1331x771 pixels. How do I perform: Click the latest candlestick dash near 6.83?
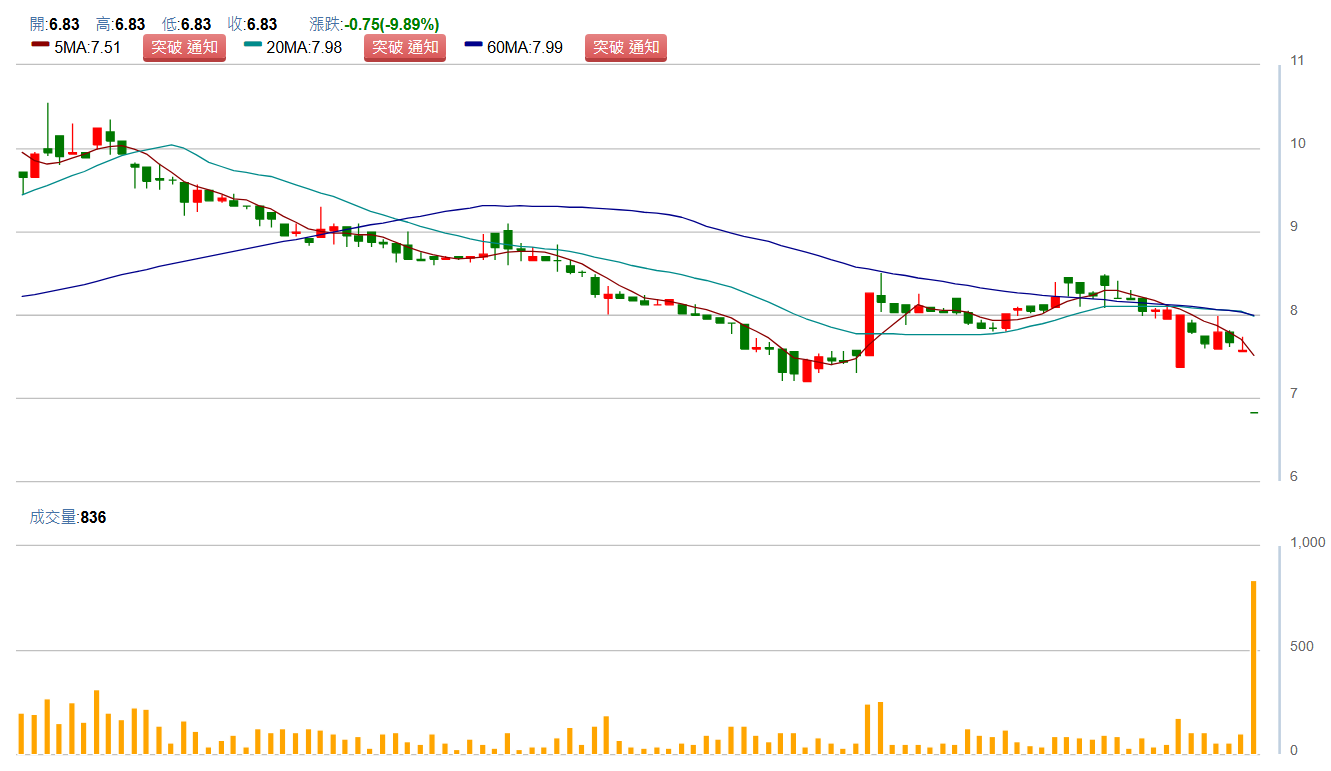pos(1254,412)
